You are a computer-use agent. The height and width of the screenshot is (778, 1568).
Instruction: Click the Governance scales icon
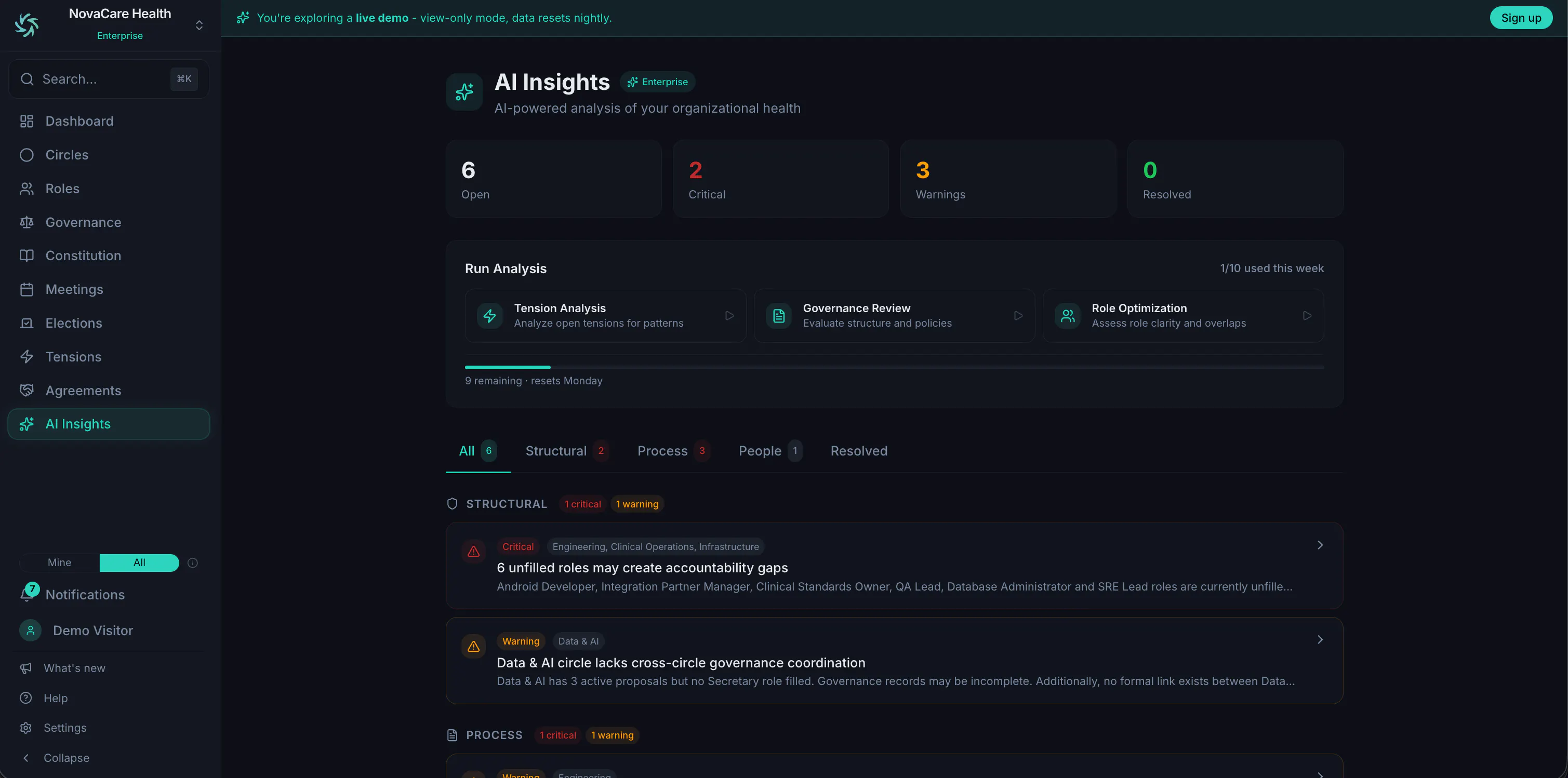(26, 223)
